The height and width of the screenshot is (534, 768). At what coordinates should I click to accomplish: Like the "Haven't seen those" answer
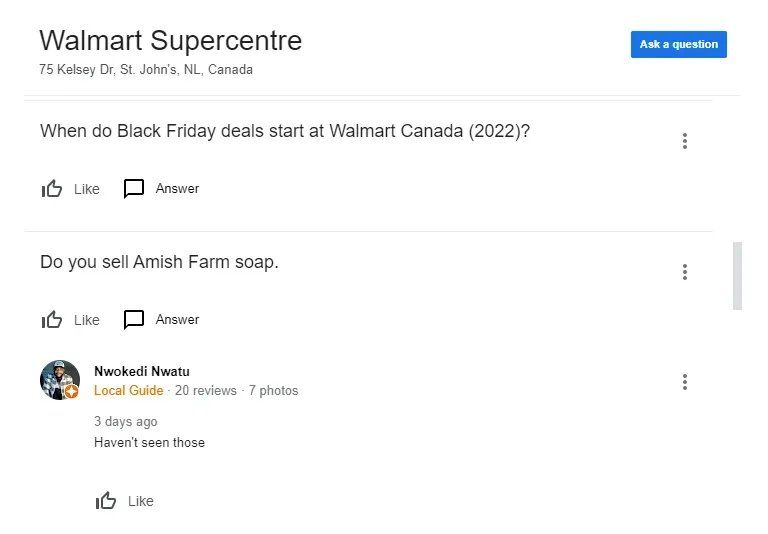coord(107,501)
